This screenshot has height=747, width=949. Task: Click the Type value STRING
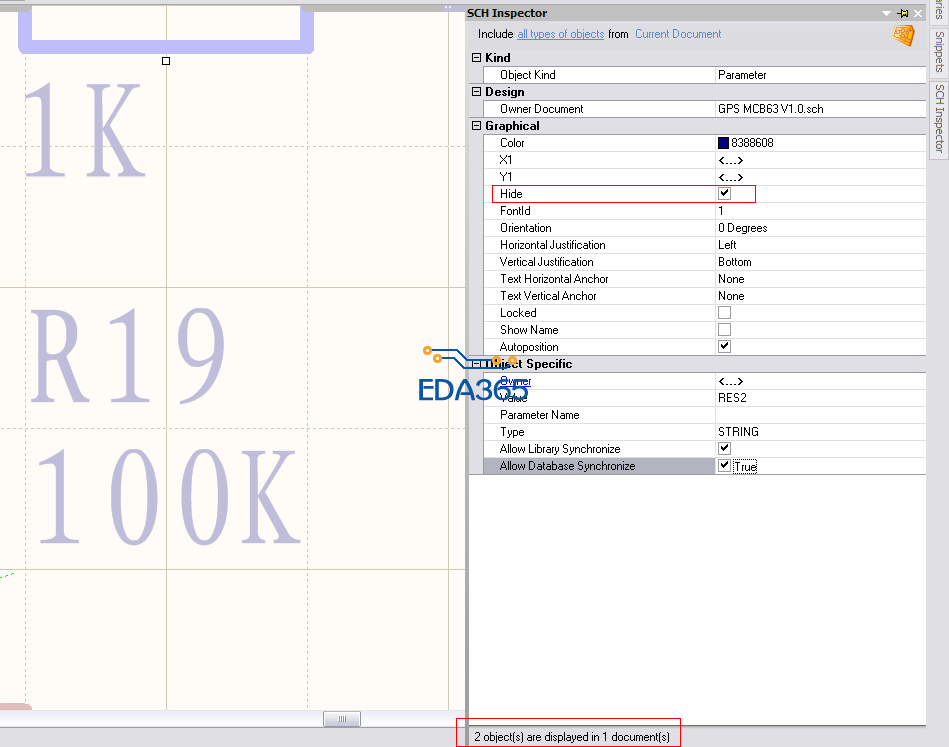[820, 432]
